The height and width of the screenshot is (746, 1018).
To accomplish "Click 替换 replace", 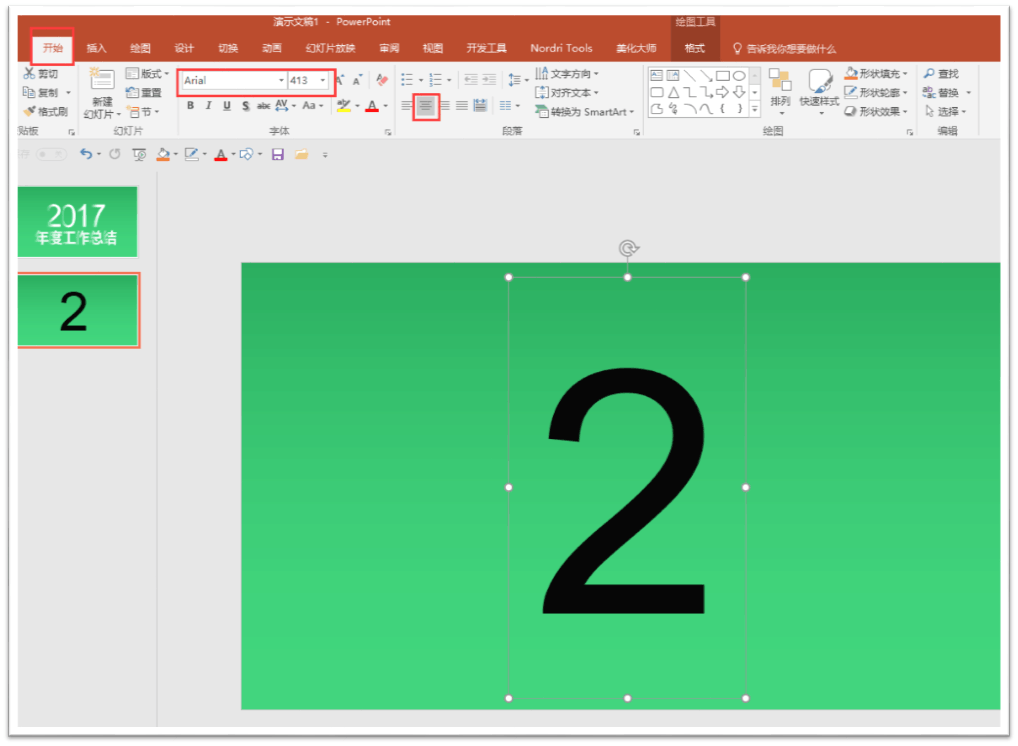I will coord(947,93).
